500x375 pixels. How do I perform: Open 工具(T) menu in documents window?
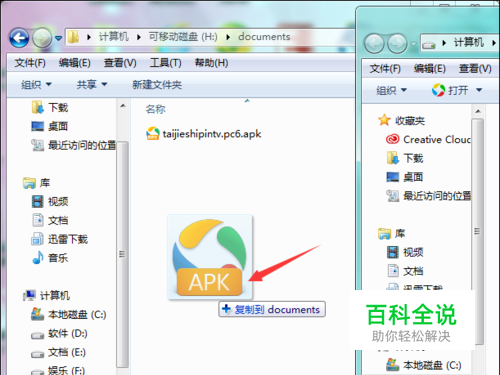[x=165, y=63]
